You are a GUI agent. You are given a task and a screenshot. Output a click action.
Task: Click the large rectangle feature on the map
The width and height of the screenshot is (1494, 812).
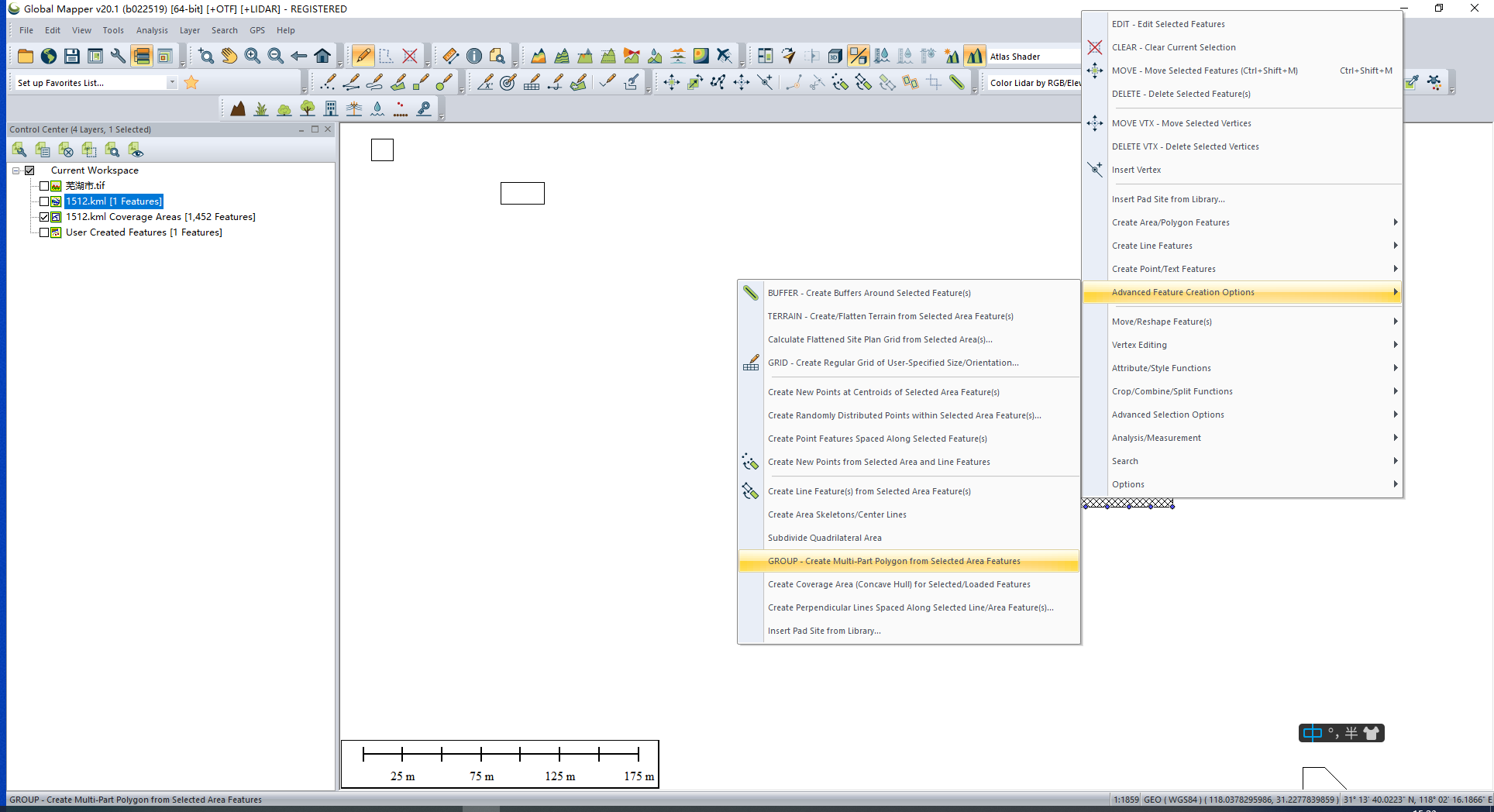pyautogui.click(x=522, y=193)
